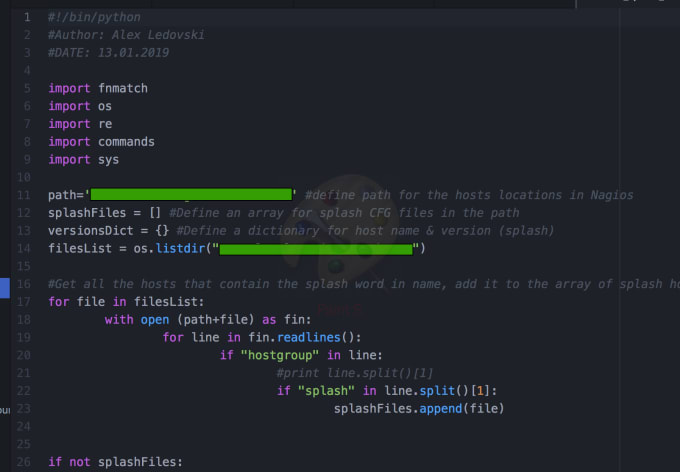680x472 pixels.
Task: Click the '#define path for the hosts locations' comment
Action: point(469,195)
